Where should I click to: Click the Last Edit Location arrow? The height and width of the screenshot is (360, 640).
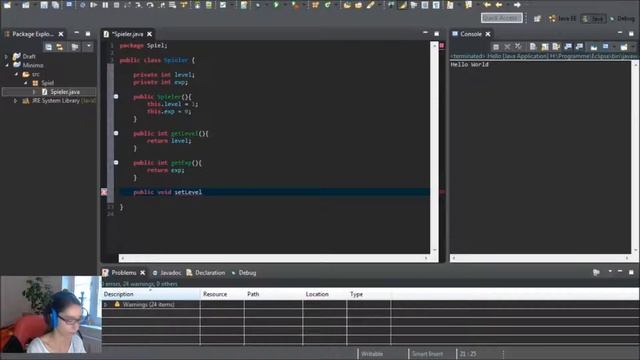[x=487, y=5]
